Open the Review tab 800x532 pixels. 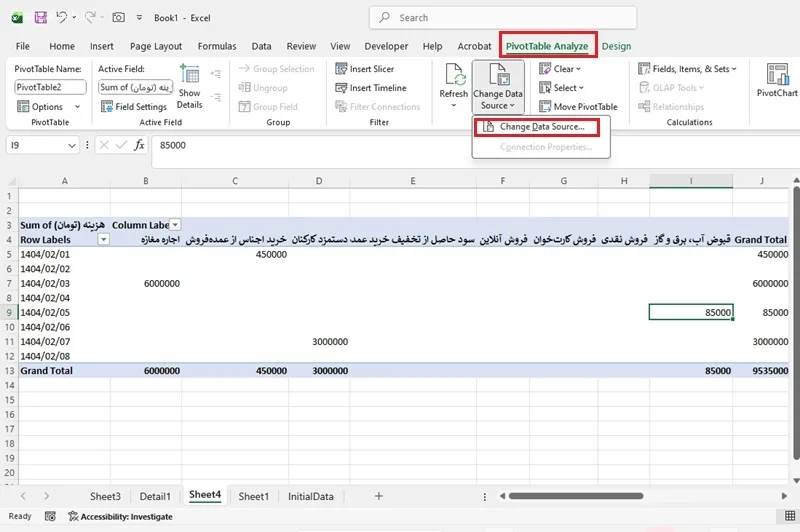[x=301, y=46]
